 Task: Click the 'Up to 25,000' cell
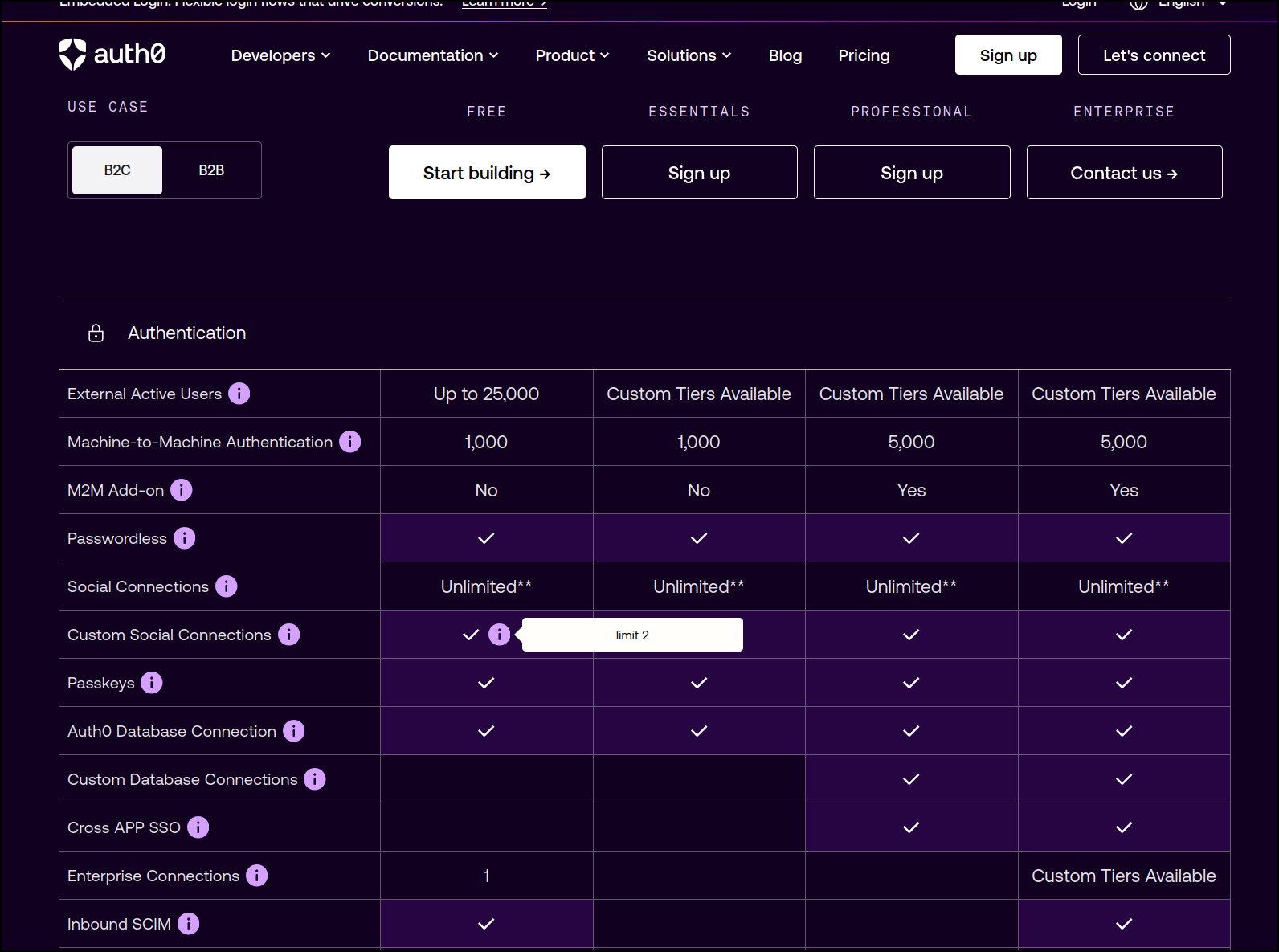click(x=487, y=394)
